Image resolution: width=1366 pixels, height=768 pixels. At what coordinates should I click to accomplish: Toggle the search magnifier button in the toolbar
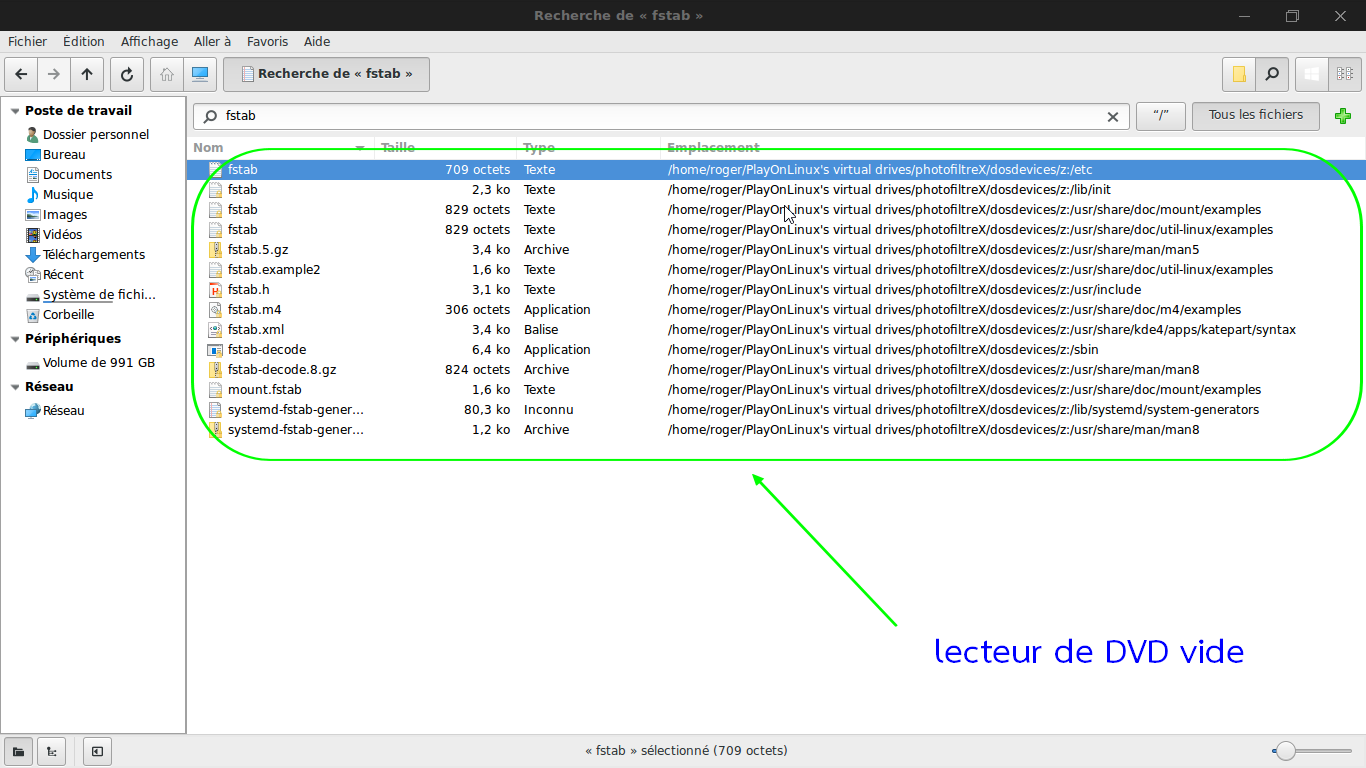(x=1271, y=74)
